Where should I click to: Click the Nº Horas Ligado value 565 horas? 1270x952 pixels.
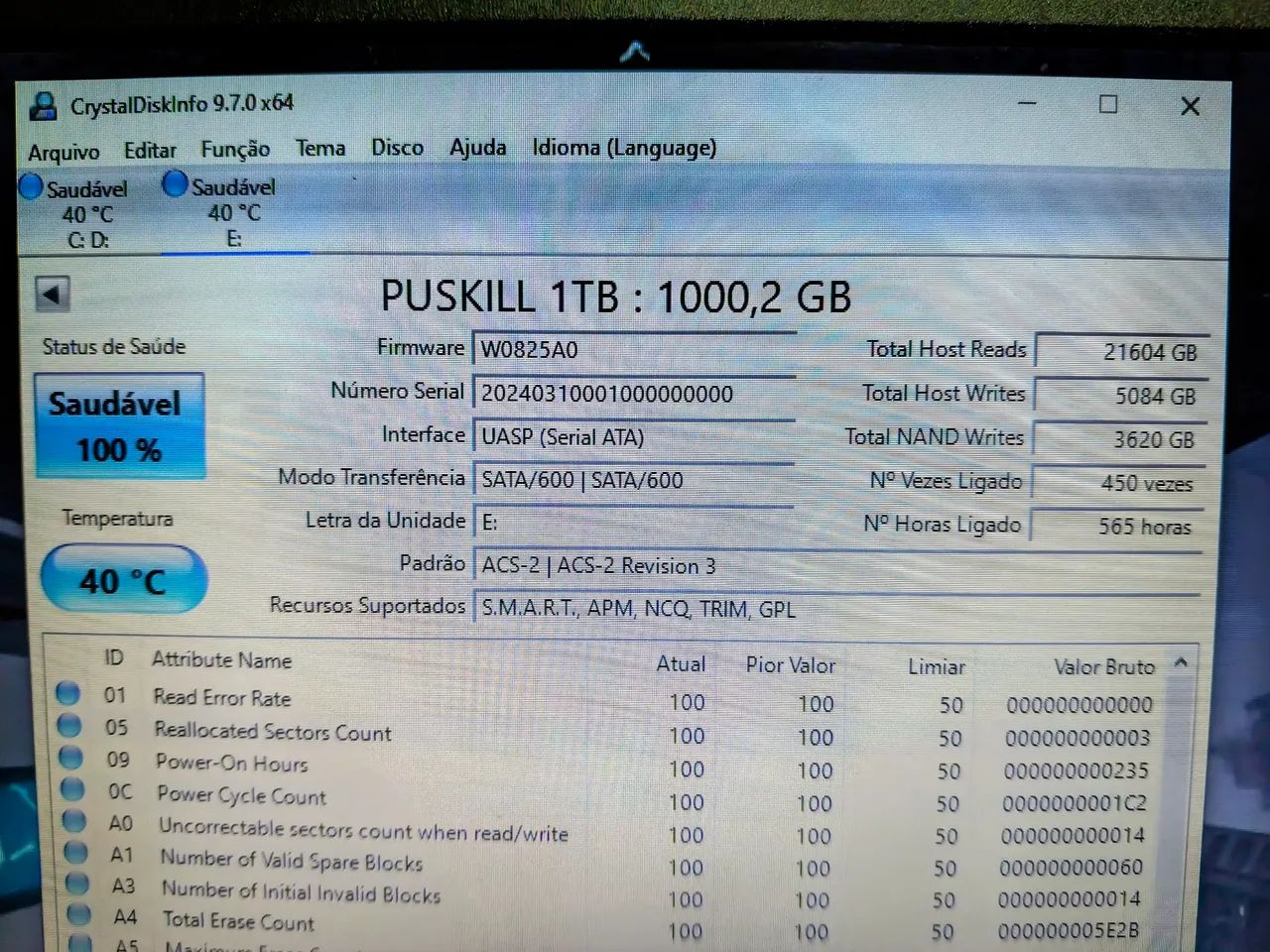click(1117, 526)
